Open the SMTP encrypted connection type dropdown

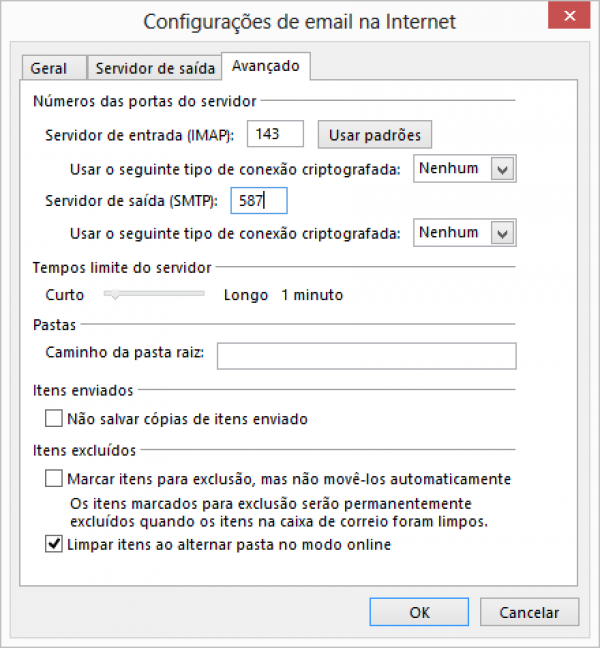pyautogui.click(x=503, y=233)
